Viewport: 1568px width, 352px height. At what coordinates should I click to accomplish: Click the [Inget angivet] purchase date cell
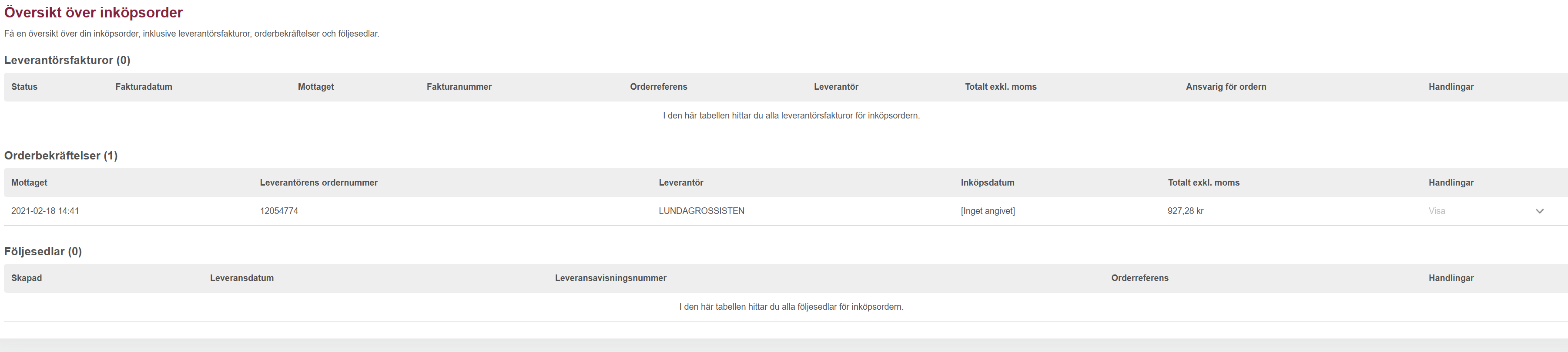987,211
